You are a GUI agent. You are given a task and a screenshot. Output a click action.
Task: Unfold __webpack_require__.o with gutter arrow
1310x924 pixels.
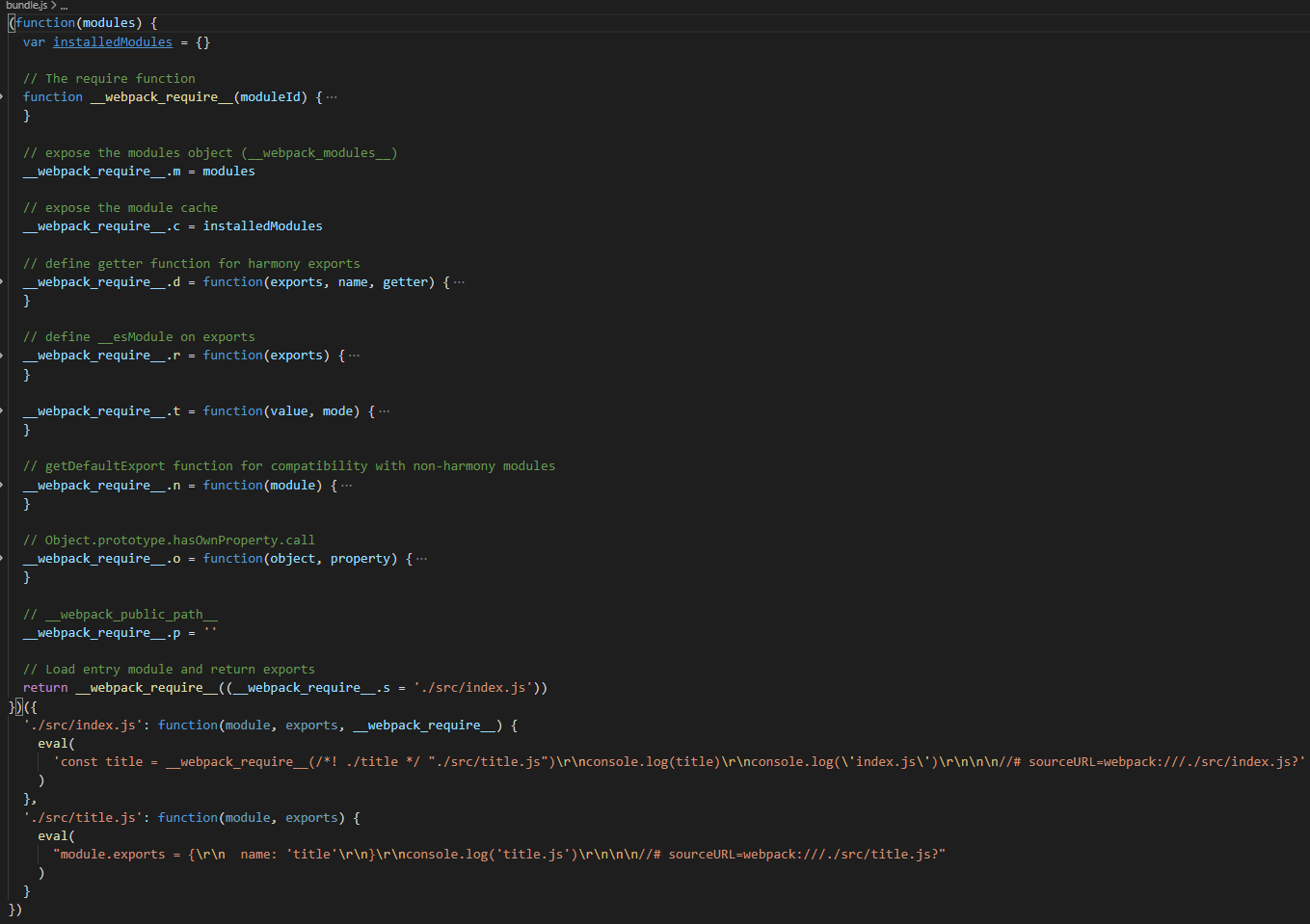[2, 559]
